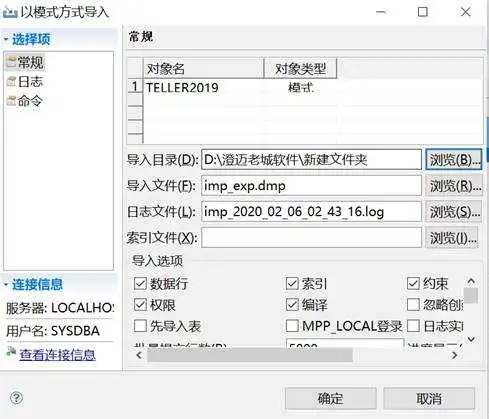Click the 用户名: SYSDBA text

pos(53,331)
